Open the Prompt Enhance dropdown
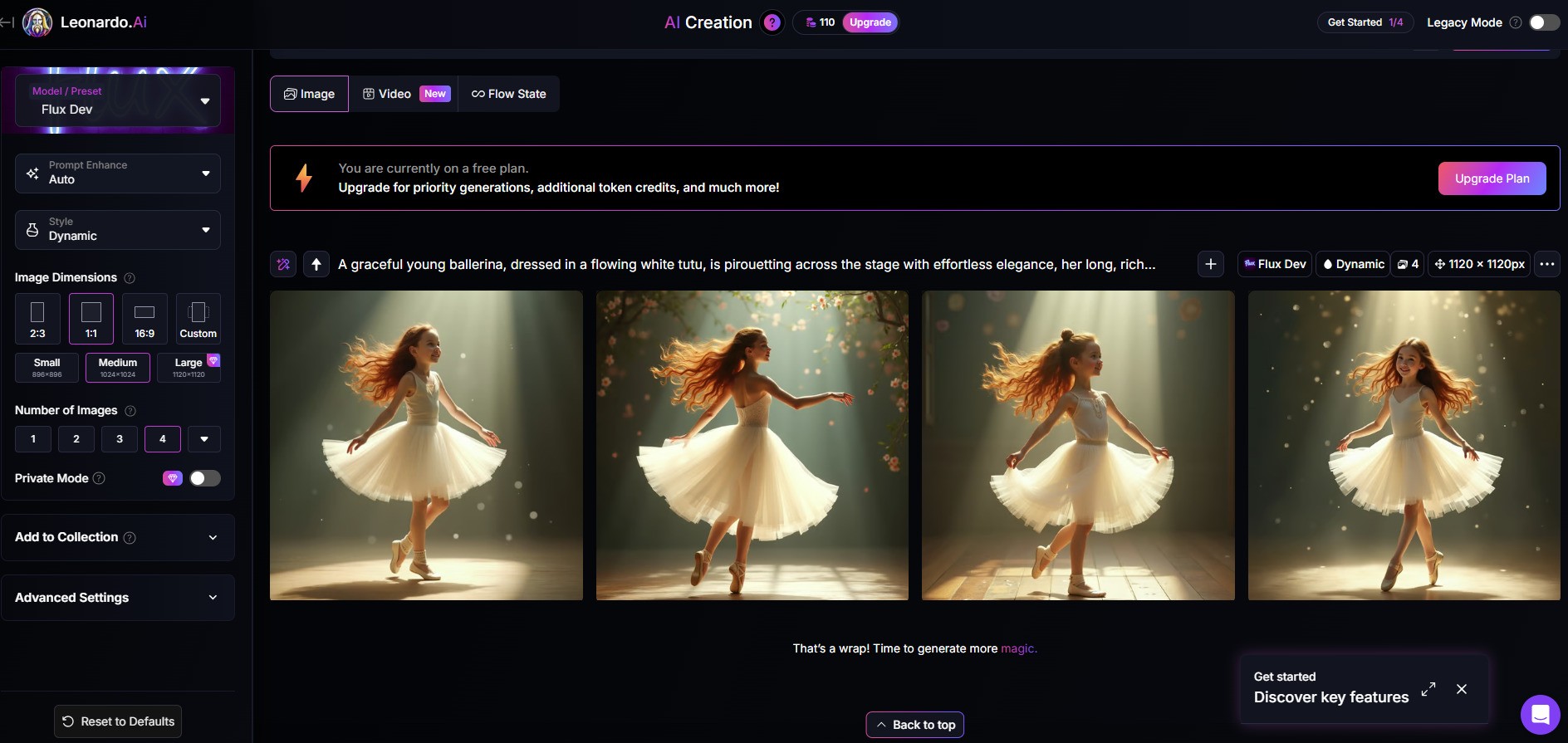Screen dimensions: 1568x743 click(118, 173)
